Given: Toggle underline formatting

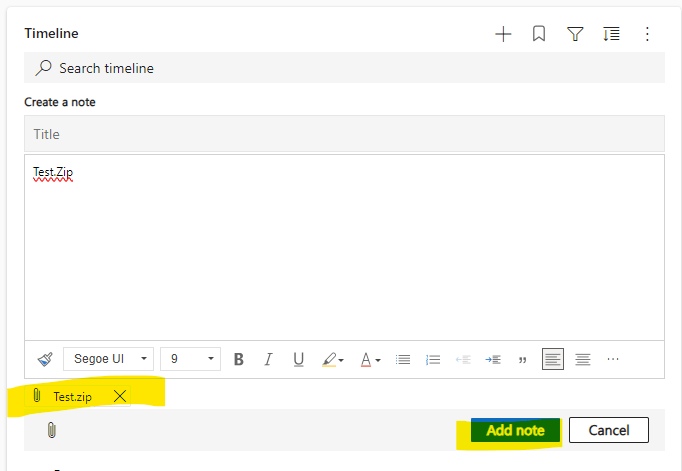Looking at the screenshot, I should tap(298, 359).
